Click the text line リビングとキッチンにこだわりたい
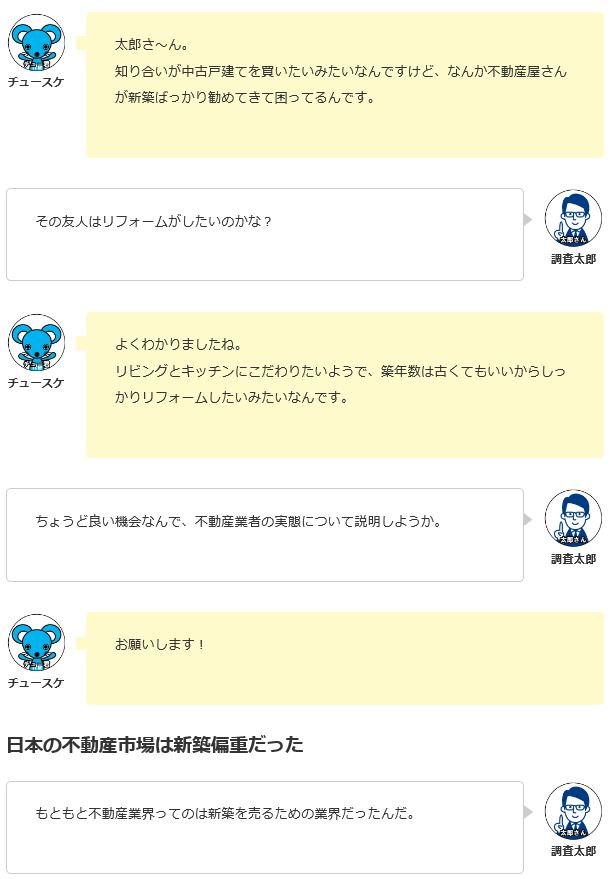The width and height of the screenshot is (610, 879). point(340,371)
